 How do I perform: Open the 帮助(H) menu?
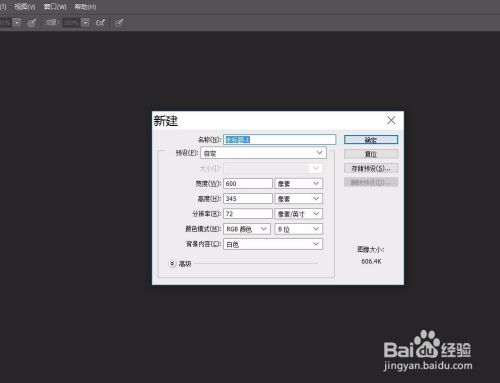[x=85, y=7]
